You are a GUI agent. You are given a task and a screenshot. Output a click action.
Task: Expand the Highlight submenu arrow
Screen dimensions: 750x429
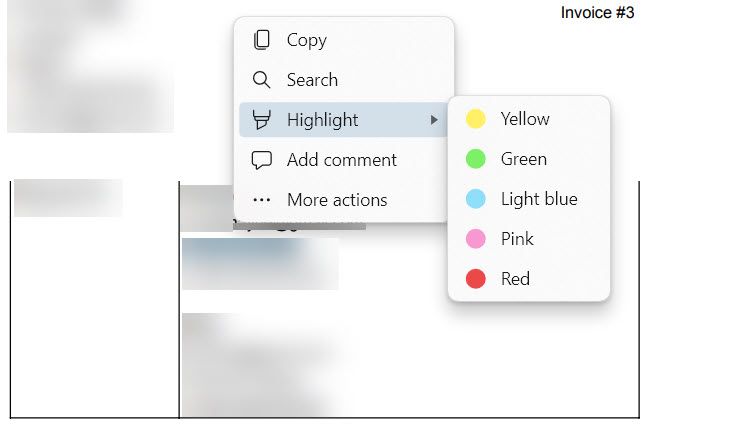click(x=434, y=120)
